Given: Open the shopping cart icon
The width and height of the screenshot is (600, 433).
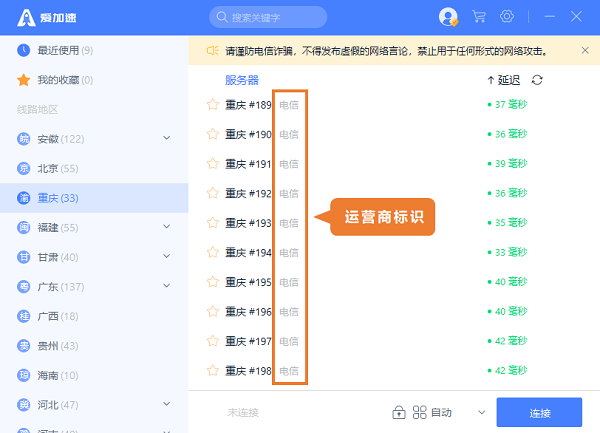Looking at the screenshot, I should (479, 17).
